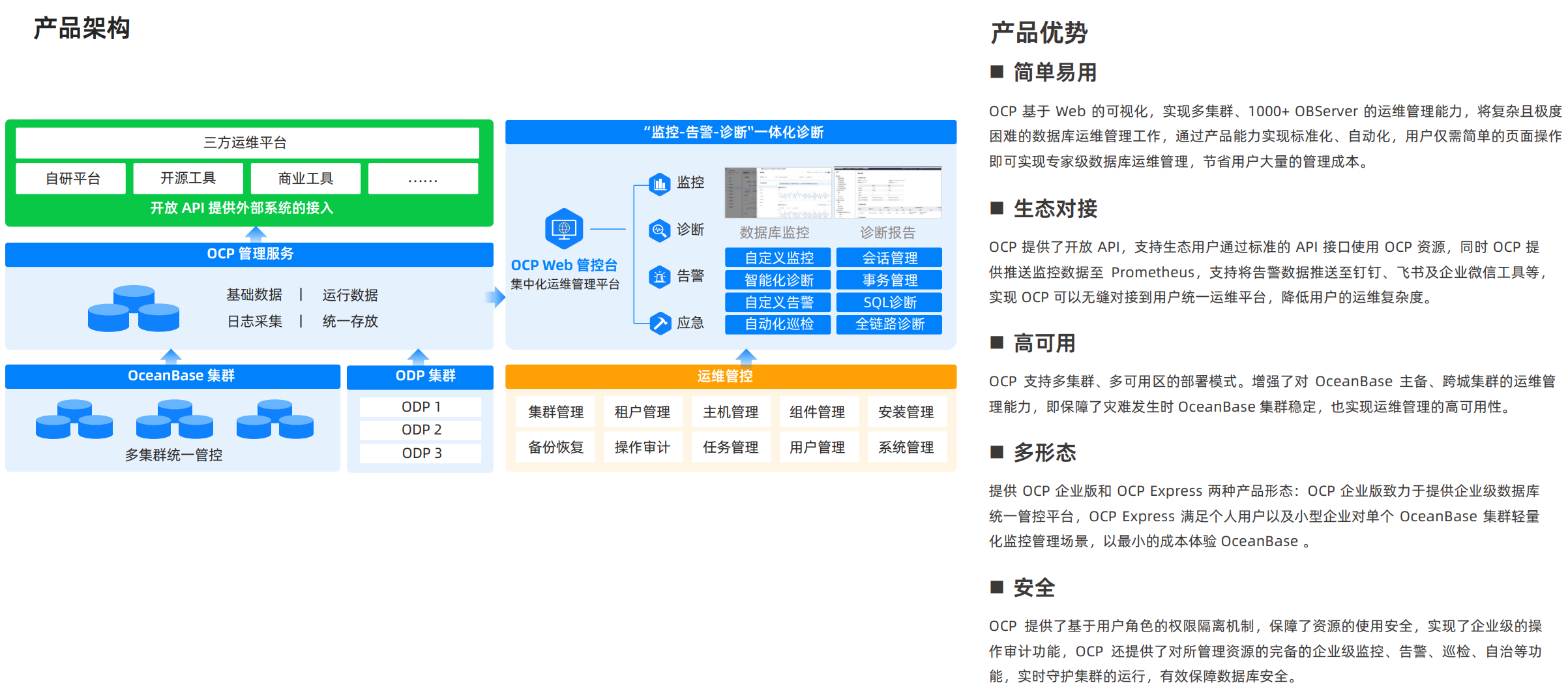
Task: Click the 商业工具 box
Action: click(305, 178)
